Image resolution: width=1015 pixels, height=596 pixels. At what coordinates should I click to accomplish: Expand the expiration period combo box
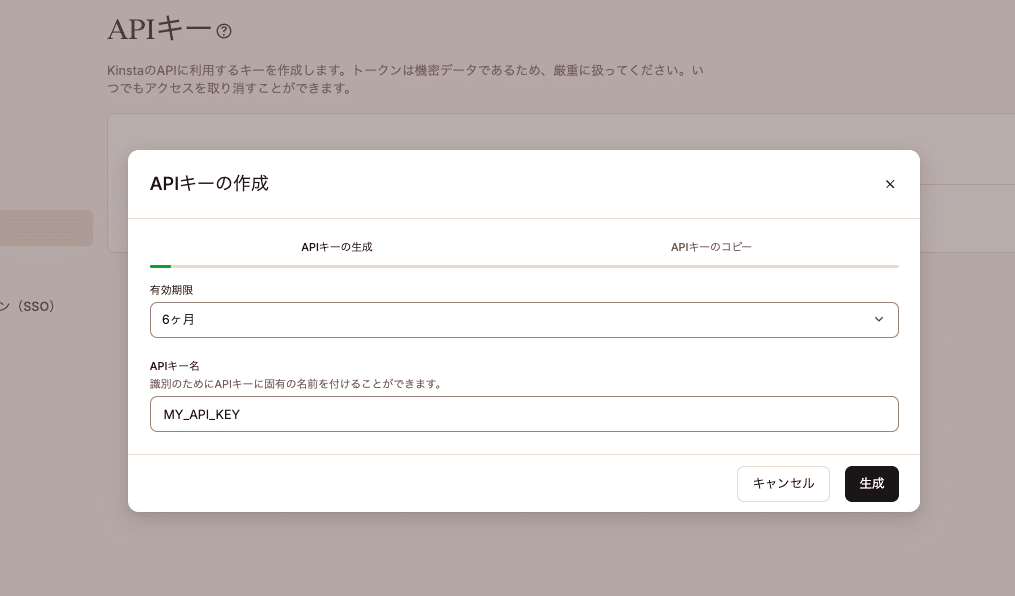click(523, 319)
